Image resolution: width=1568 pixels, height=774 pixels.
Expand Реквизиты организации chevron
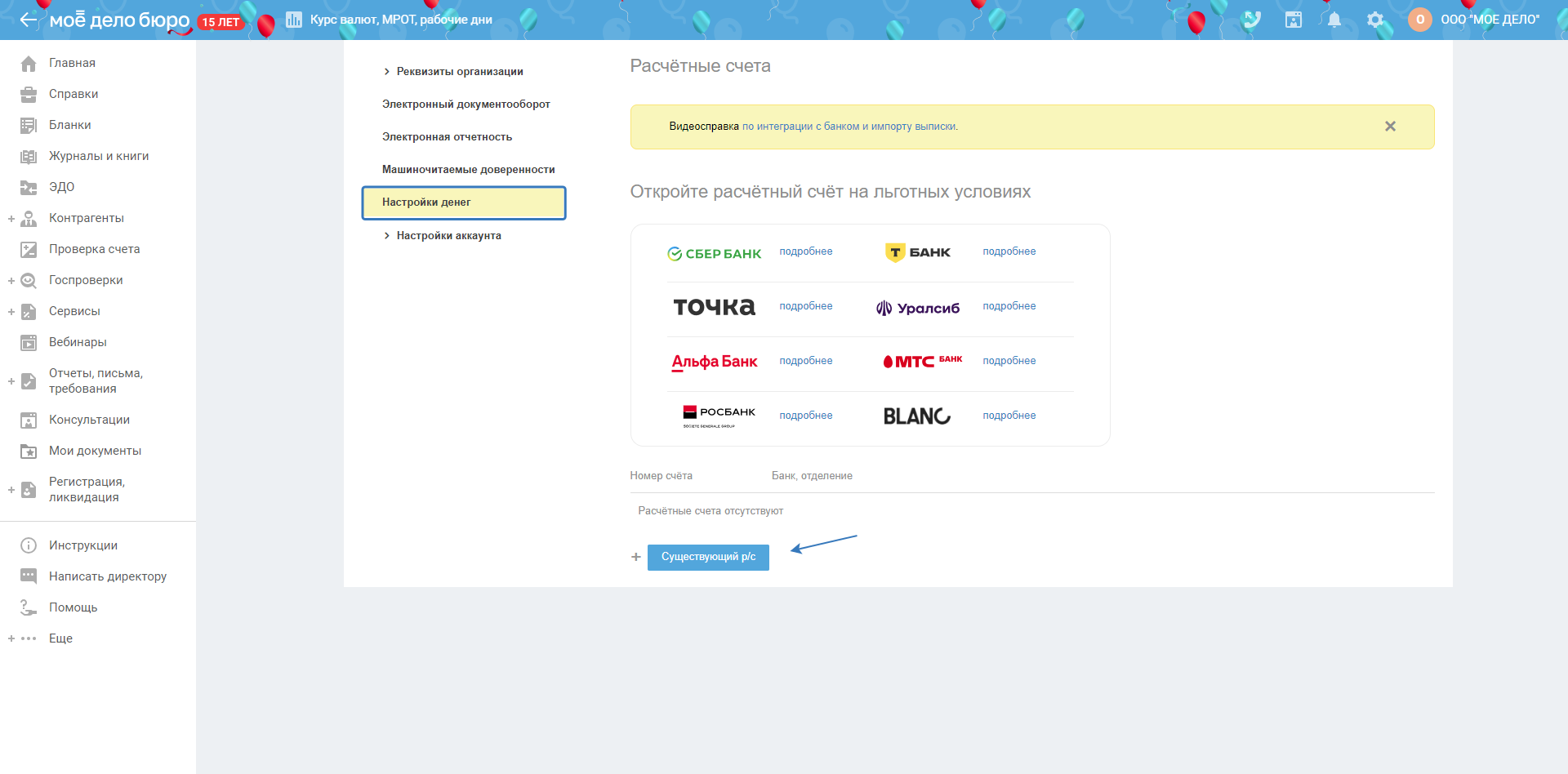pyautogui.click(x=386, y=72)
